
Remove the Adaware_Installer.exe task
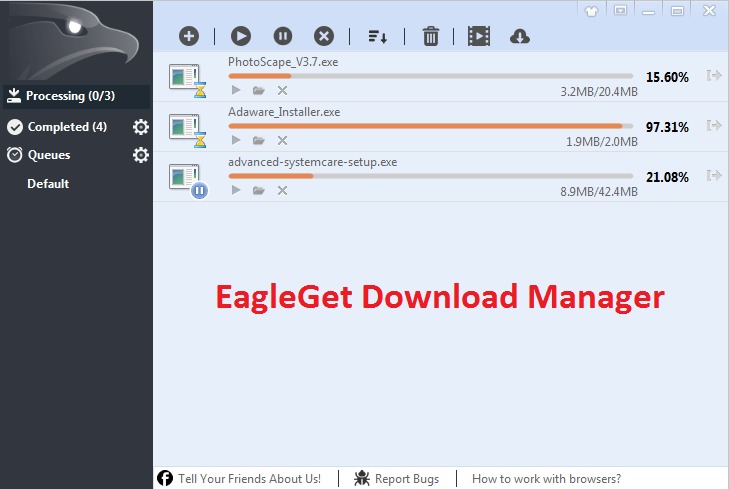tap(282, 140)
